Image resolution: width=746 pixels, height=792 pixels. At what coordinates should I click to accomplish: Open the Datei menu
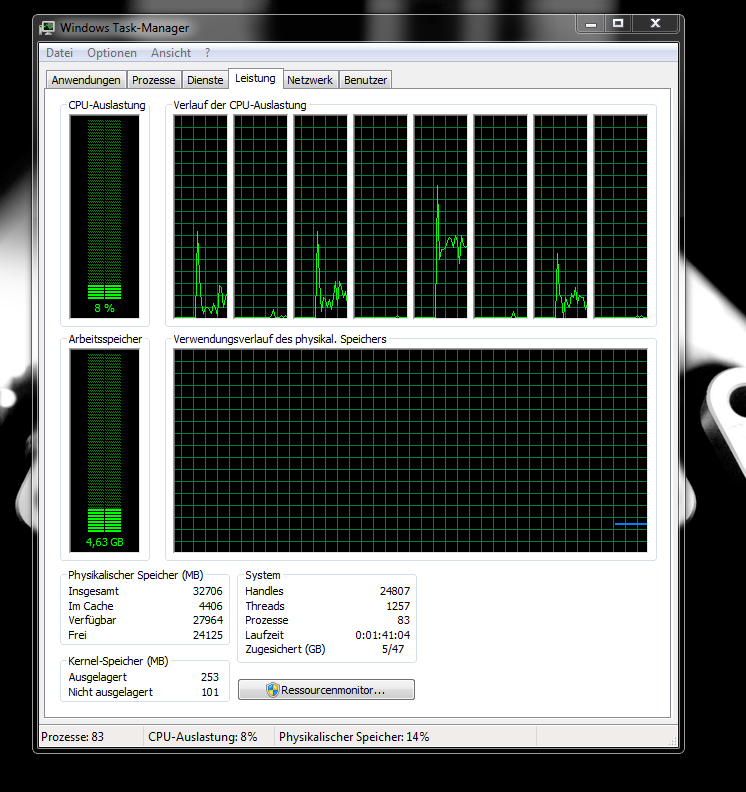tap(59, 53)
